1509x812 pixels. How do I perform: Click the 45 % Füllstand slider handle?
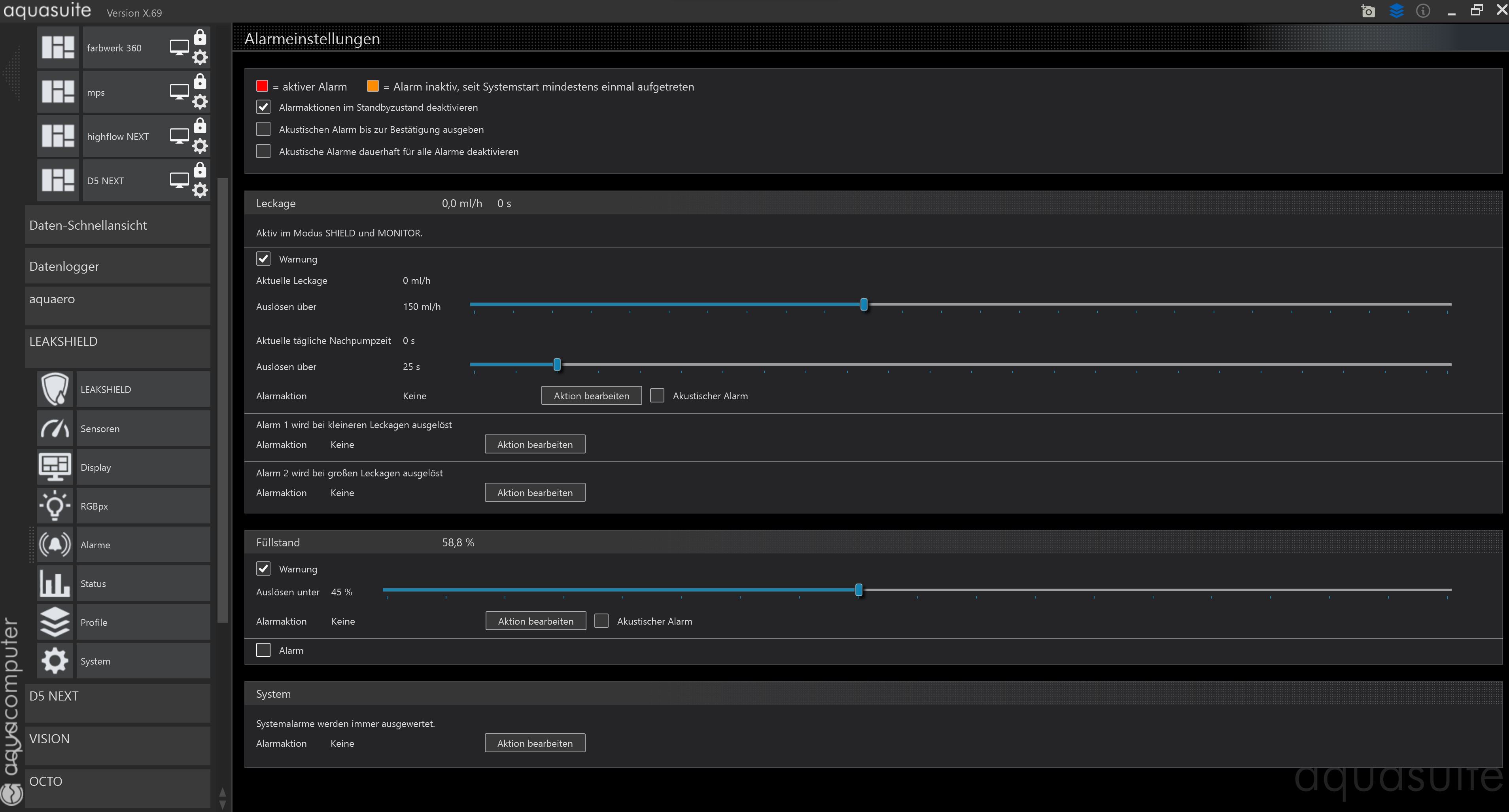coord(859,590)
